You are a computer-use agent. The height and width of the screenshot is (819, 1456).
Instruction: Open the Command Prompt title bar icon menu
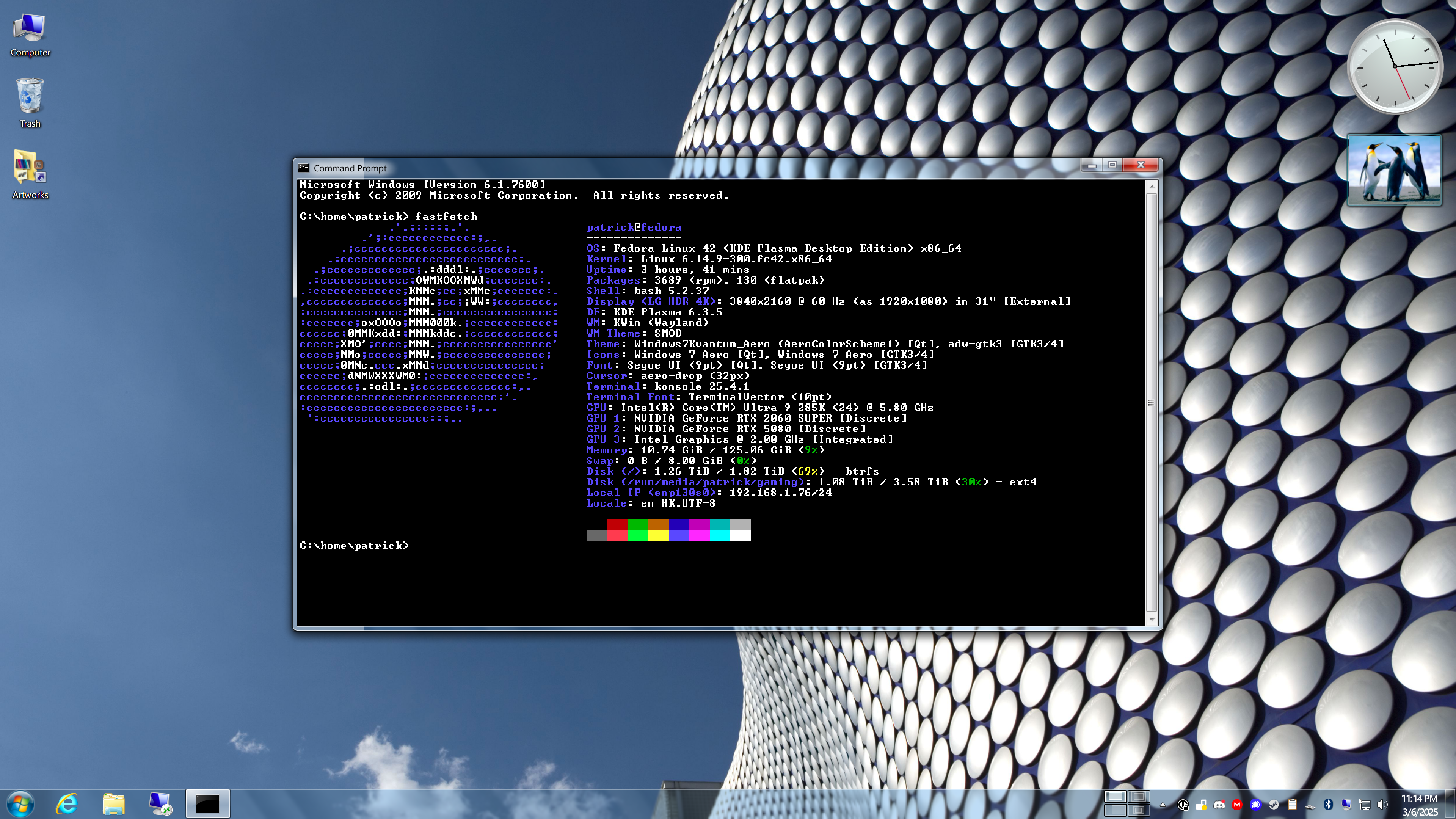(x=304, y=168)
